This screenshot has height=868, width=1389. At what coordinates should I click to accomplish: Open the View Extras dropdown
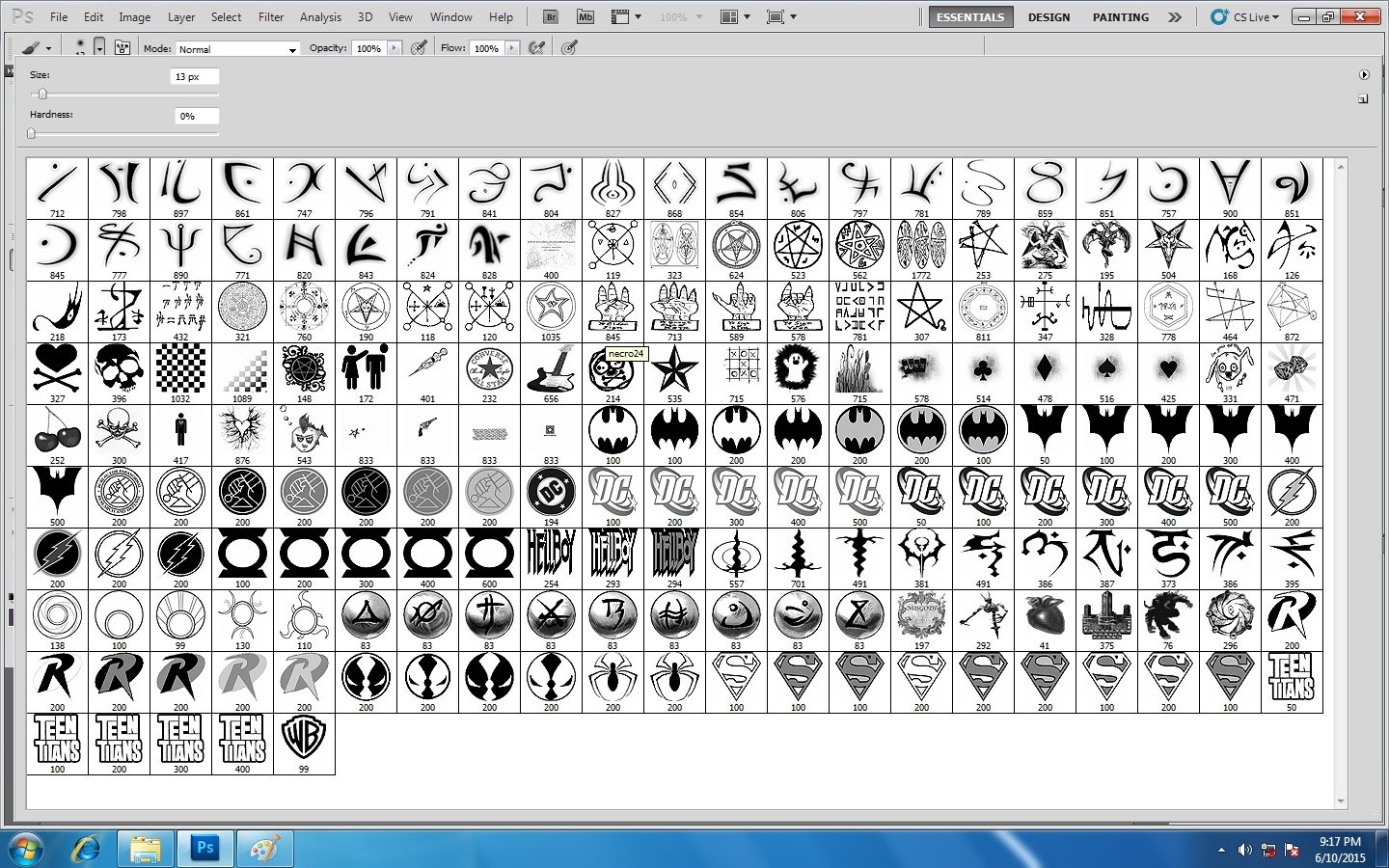(627, 16)
